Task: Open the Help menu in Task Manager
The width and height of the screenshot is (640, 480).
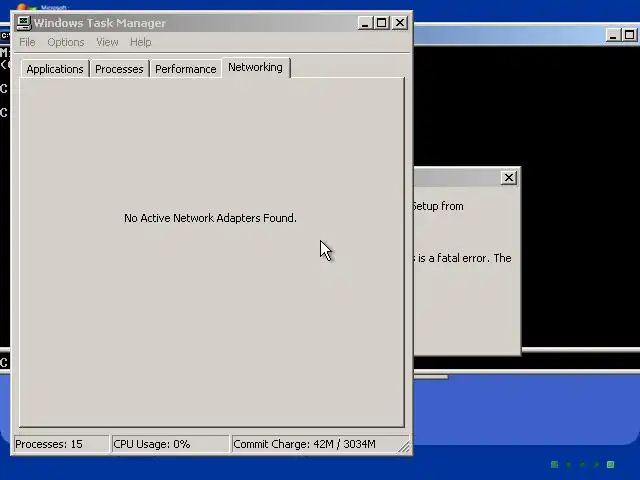Action: coord(140,42)
